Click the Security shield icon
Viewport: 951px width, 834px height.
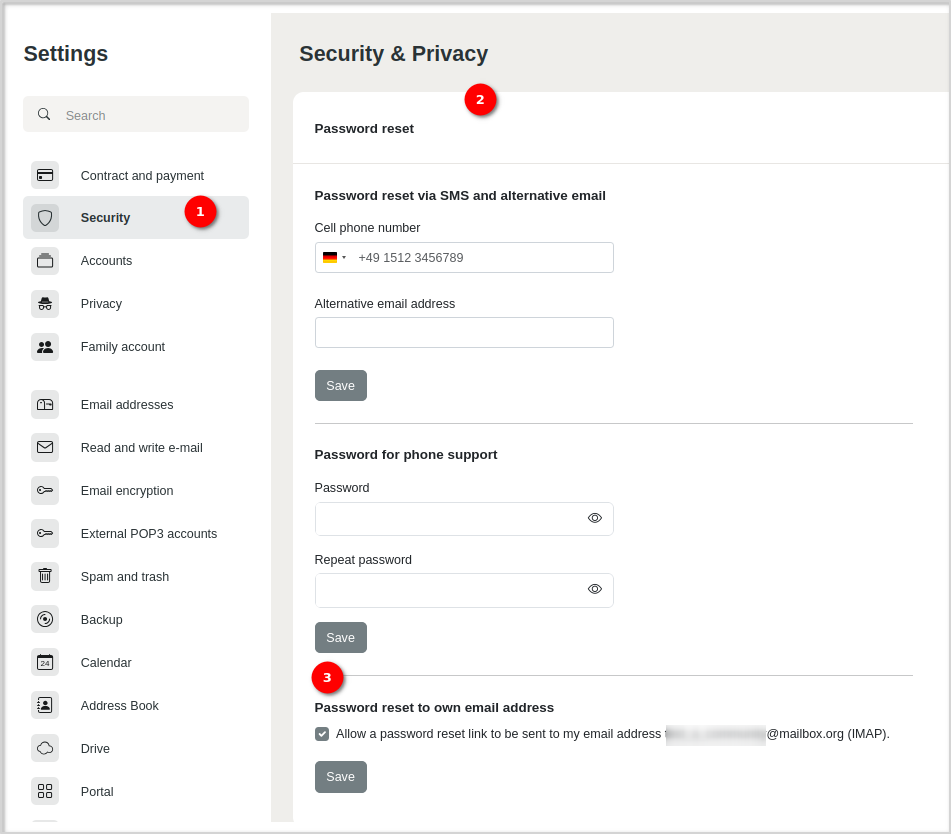pos(45,218)
